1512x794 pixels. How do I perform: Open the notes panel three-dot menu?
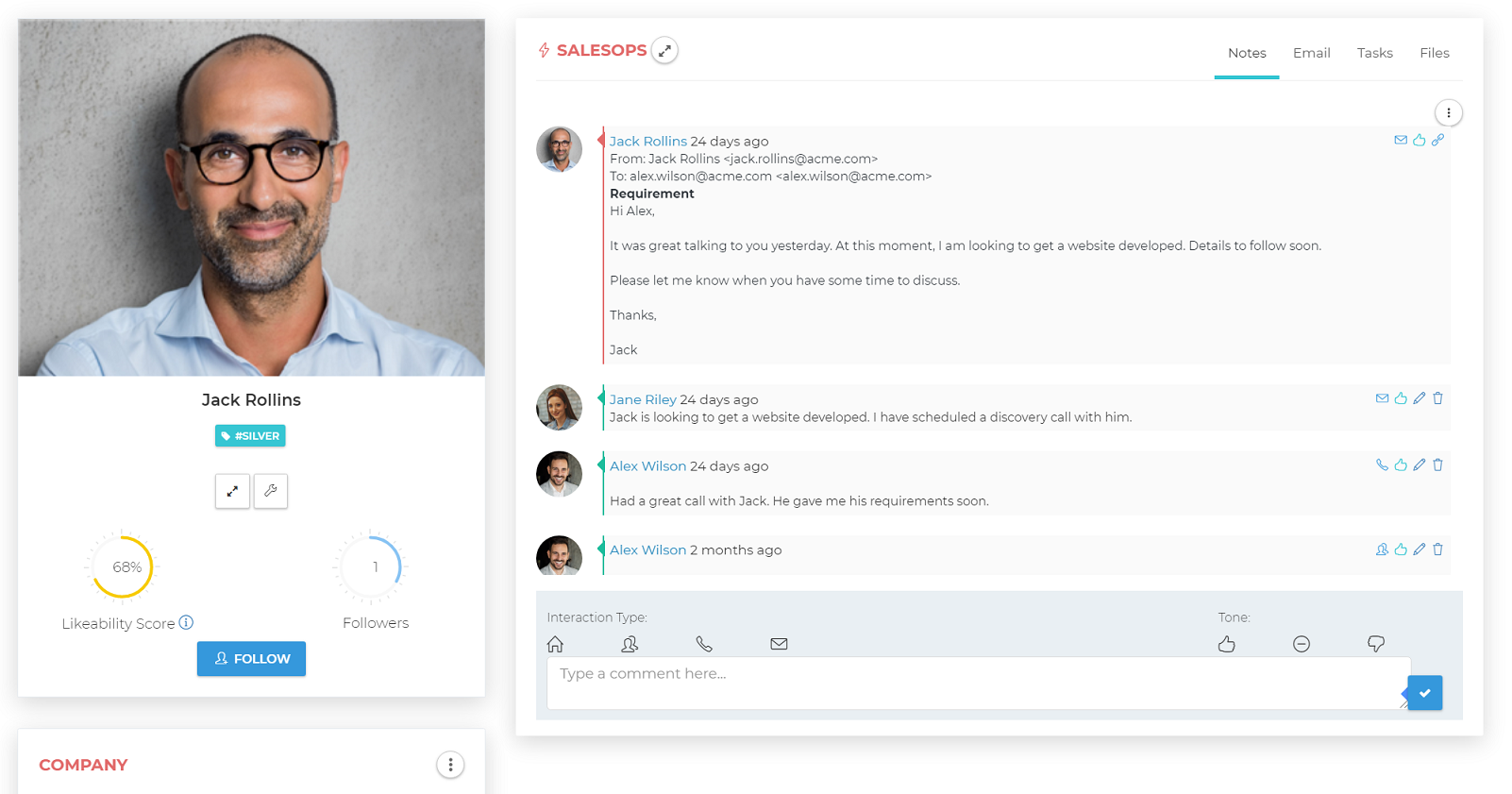[x=1449, y=113]
